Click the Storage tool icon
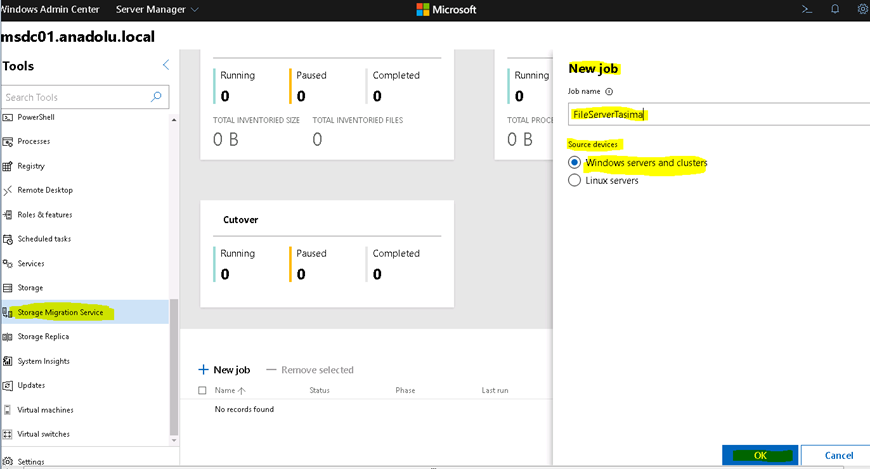The width and height of the screenshot is (870, 469). tap(8, 288)
